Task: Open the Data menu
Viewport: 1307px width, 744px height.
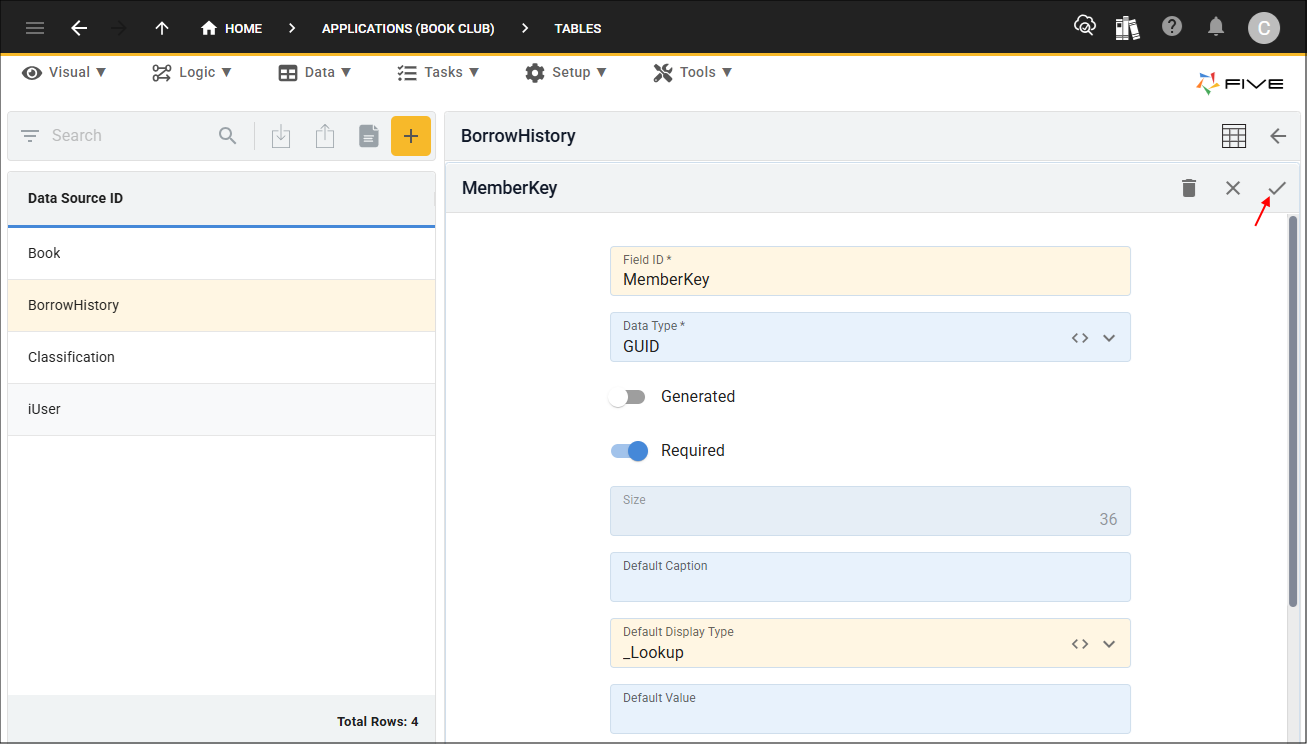Action: point(315,72)
